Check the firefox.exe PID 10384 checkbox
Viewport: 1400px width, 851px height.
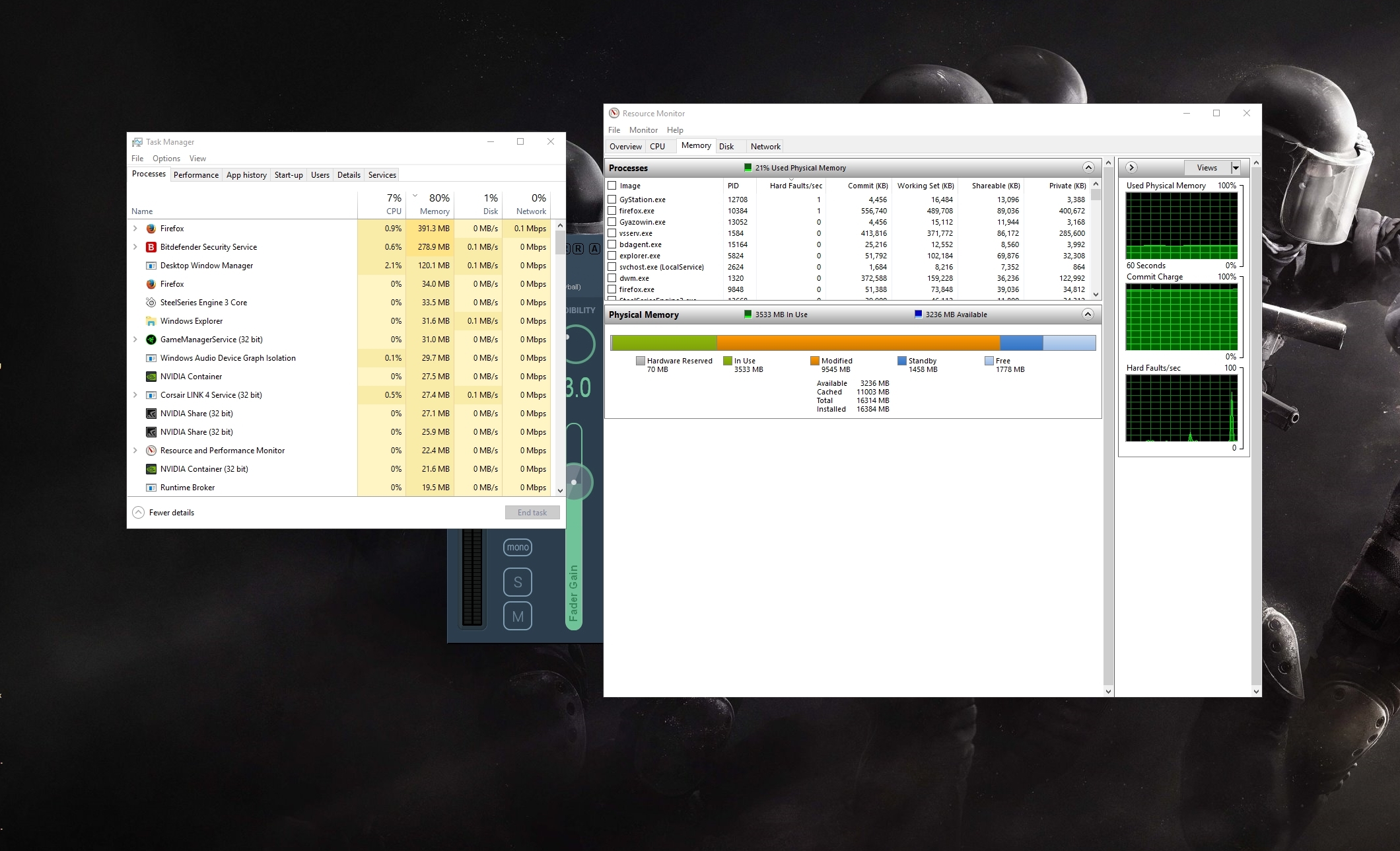tap(612, 211)
